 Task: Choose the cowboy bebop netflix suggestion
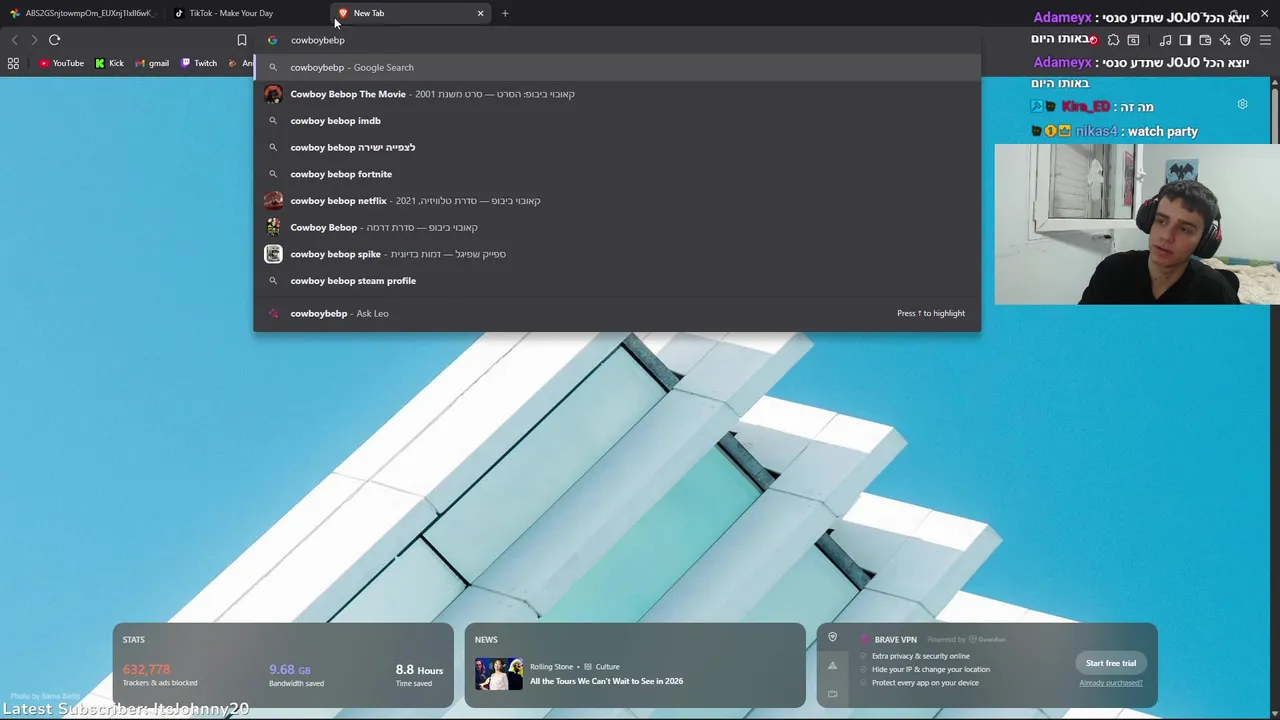(x=617, y=200)
